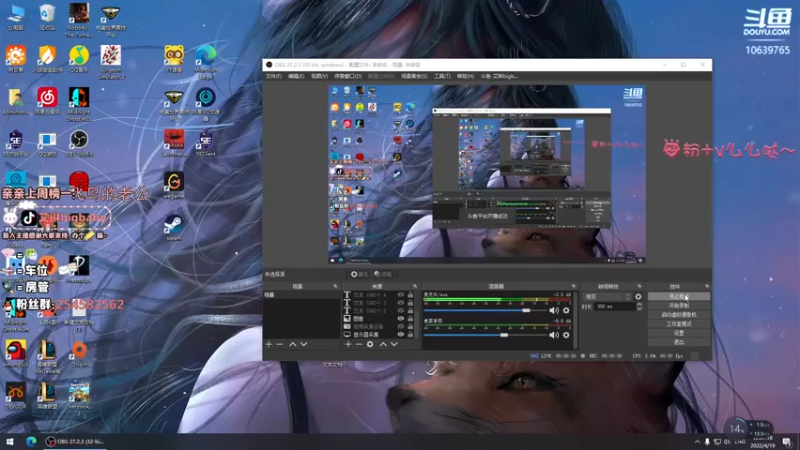Adjust the 麦克风/Aux volume slider

pos(485,310)
